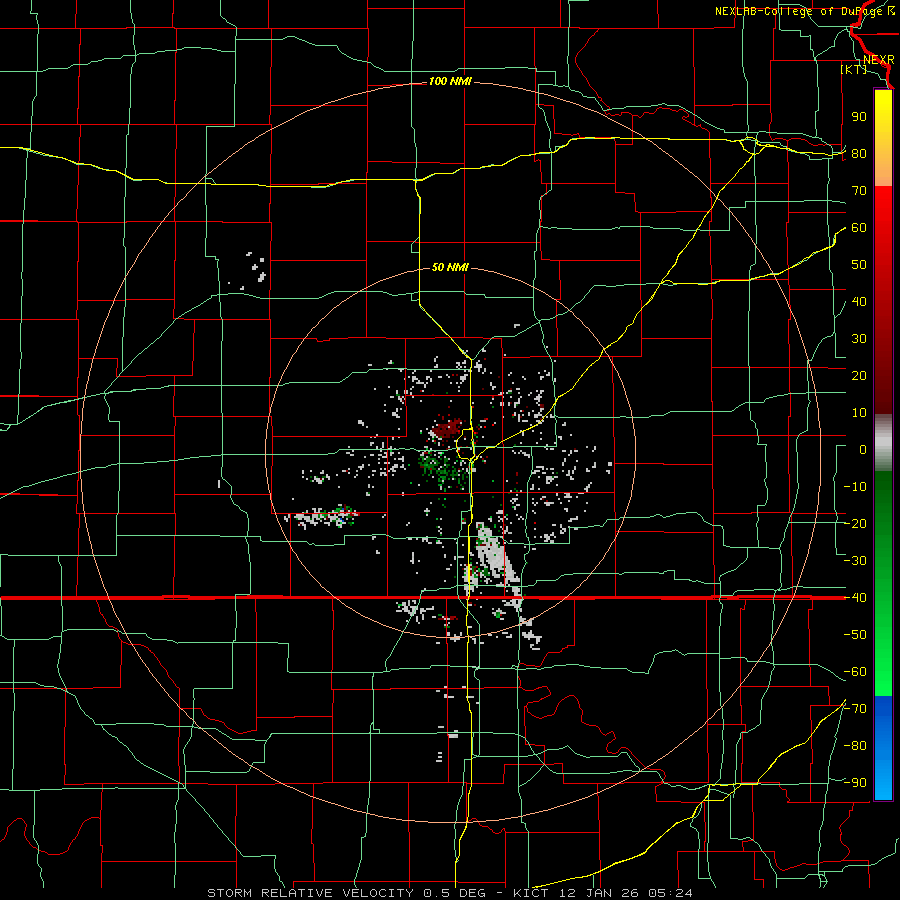The width and height of the screenshot is (900, 900).
Task: Click the positive 30 value on velocity scale
Action: click(859, 339)
